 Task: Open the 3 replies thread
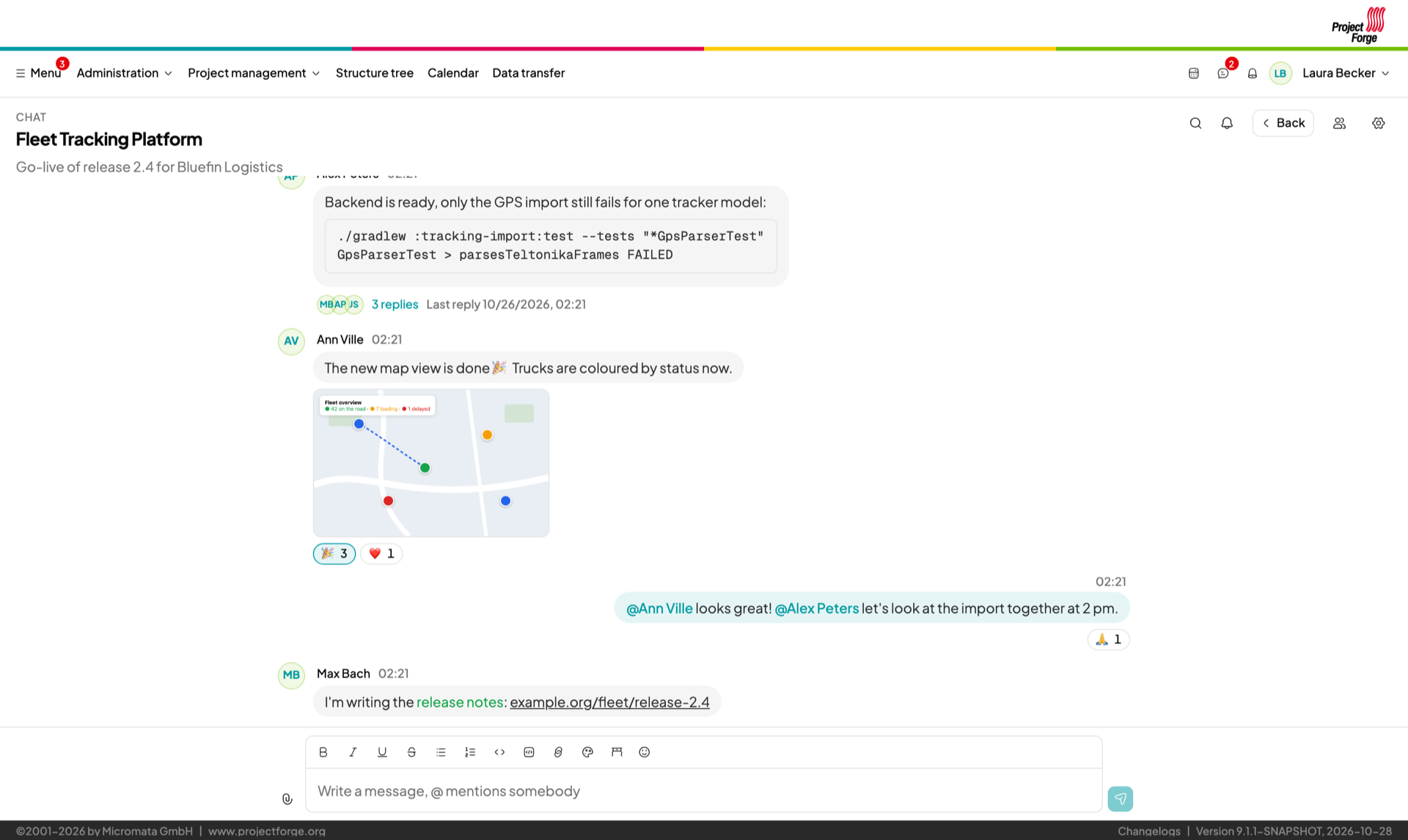coord(395,304)
